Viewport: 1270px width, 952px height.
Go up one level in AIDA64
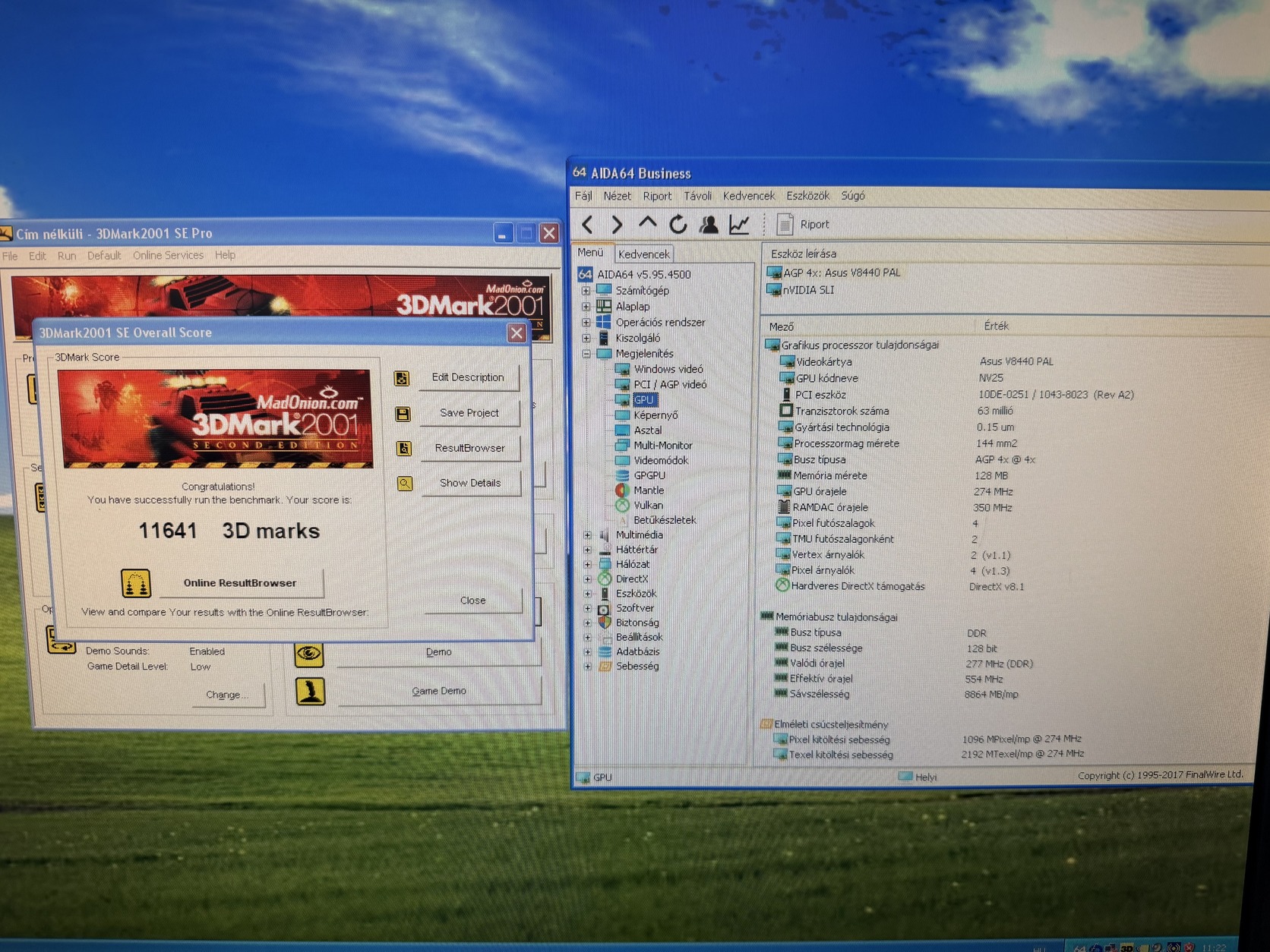pos(647,223)
